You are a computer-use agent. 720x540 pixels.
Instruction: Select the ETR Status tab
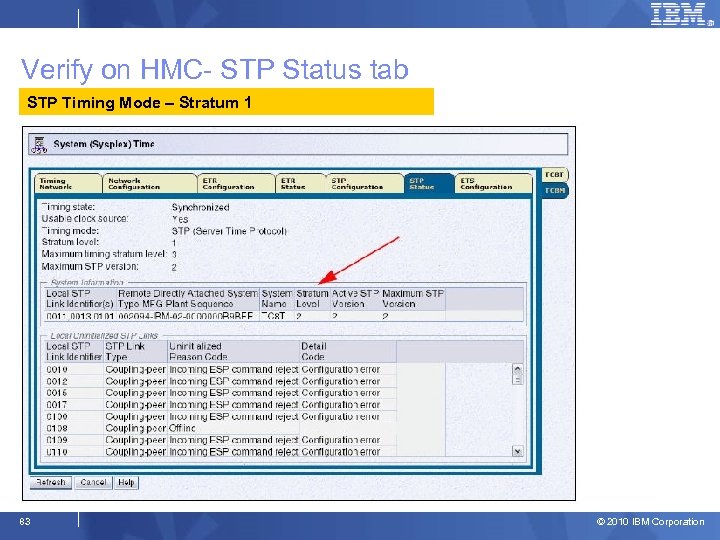click(300, 184)
